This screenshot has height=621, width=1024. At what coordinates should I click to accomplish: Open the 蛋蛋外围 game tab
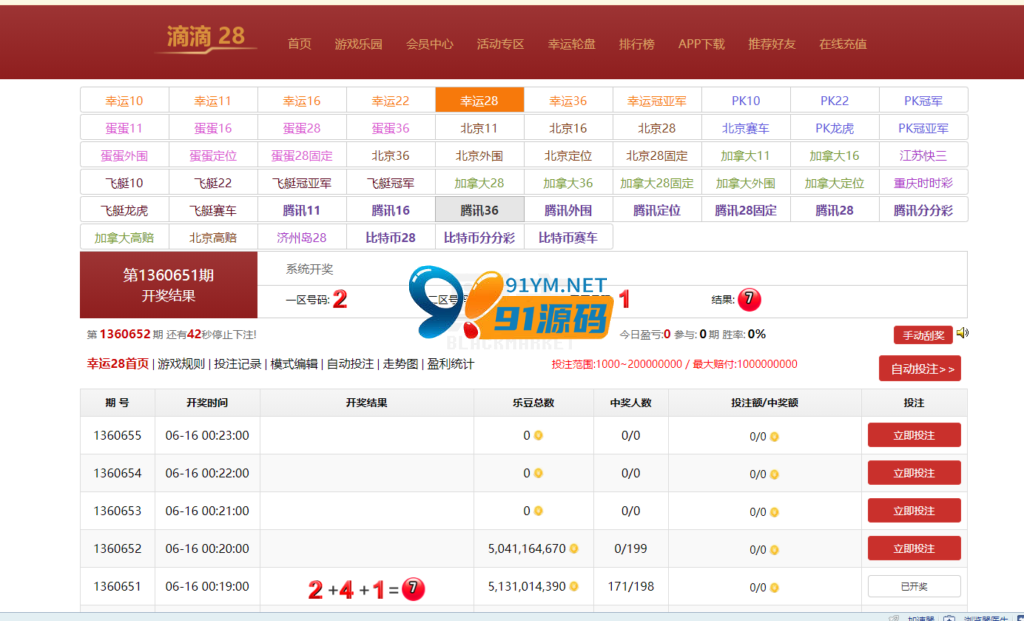(124, 155)
